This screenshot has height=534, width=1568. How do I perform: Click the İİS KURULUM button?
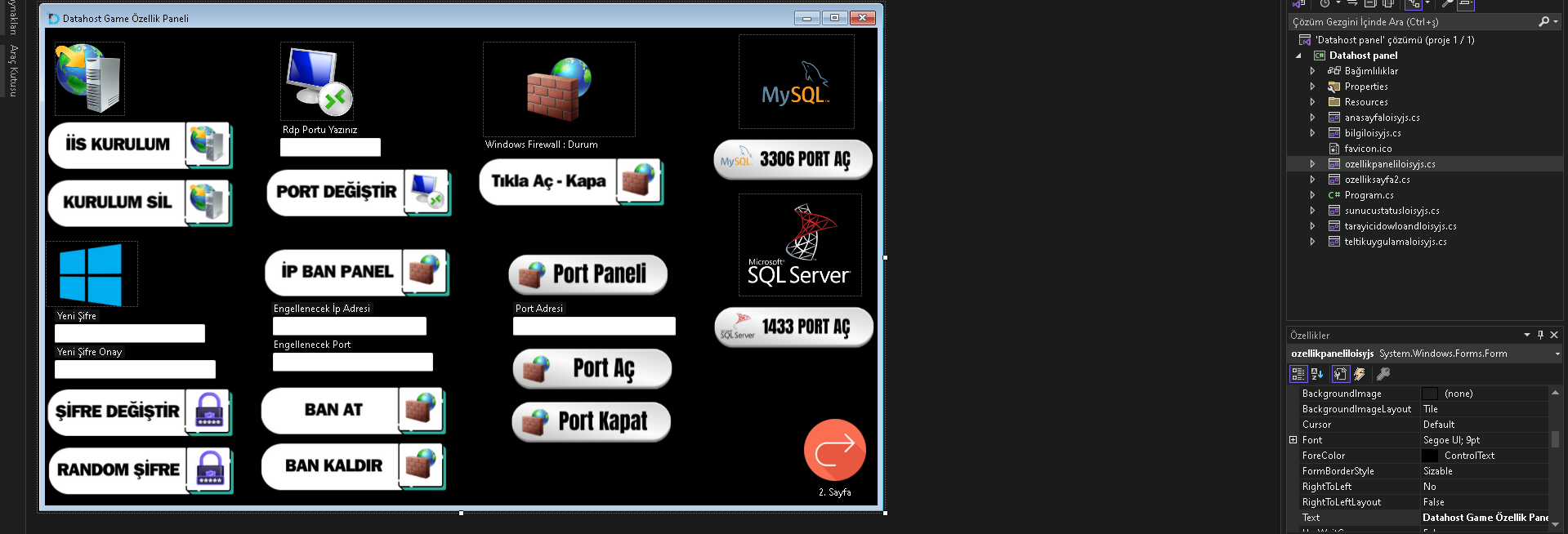coord(139,145)
